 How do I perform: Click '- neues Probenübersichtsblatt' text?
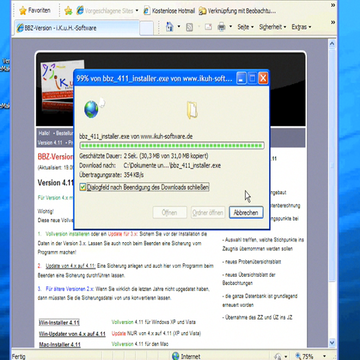pyautogui.click(x=252, y=262)
